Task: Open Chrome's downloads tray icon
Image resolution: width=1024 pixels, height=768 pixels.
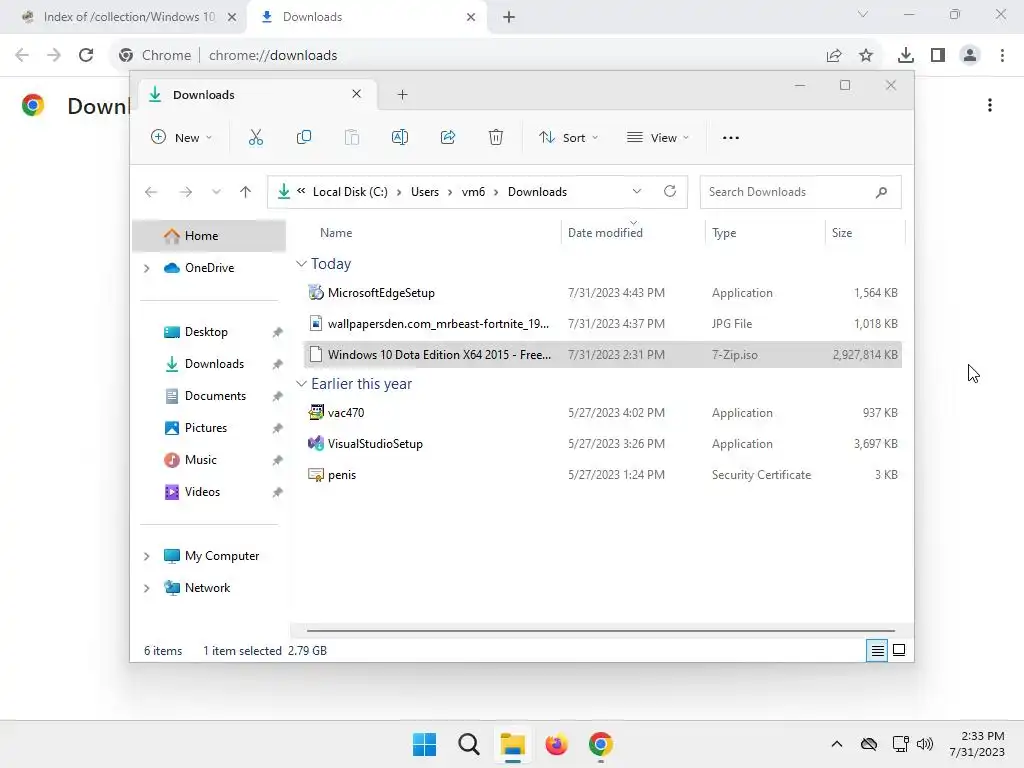Action: tap(905, 56)
